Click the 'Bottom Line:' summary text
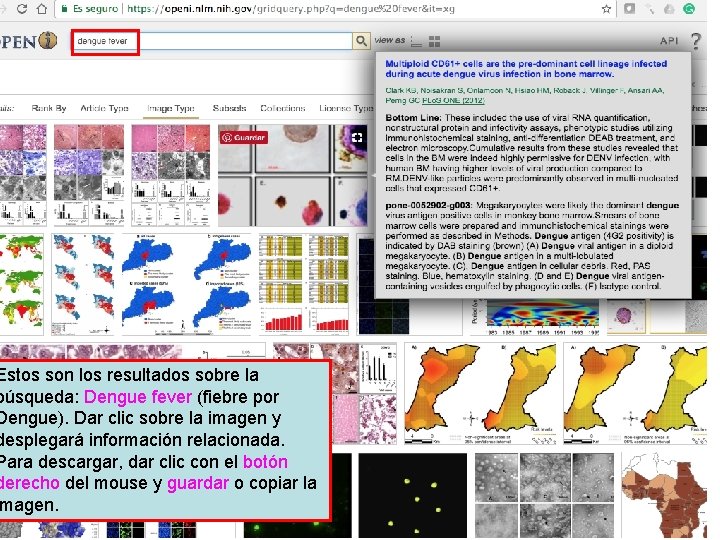 (413, 118)
